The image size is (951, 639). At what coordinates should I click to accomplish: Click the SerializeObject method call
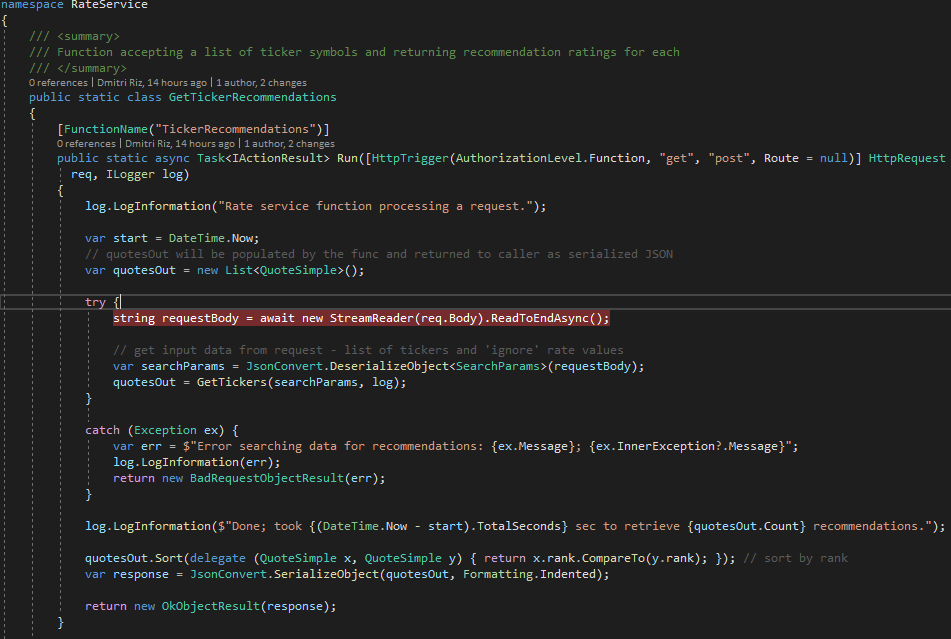[x=326, y=574]
